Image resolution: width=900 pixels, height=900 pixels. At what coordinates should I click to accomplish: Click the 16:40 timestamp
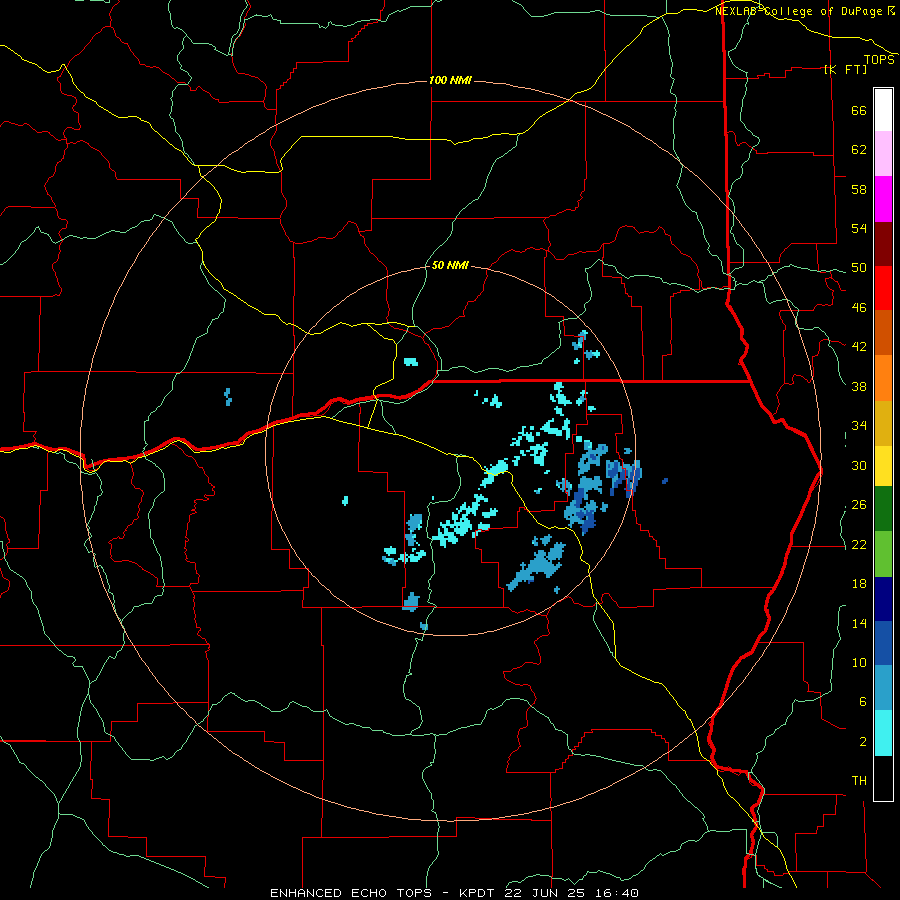point(616,893)
